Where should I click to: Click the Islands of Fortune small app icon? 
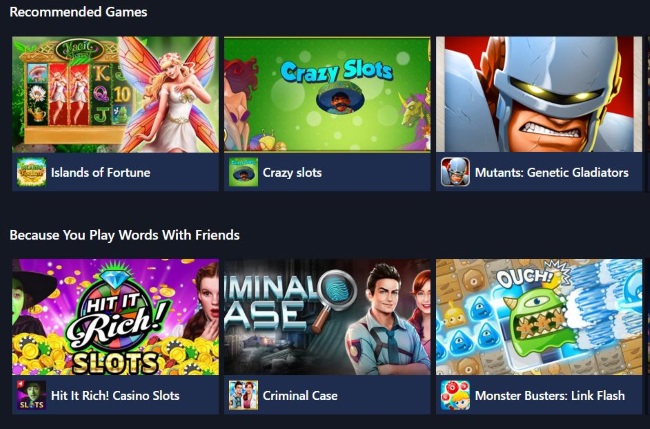[x=32, y=172]
